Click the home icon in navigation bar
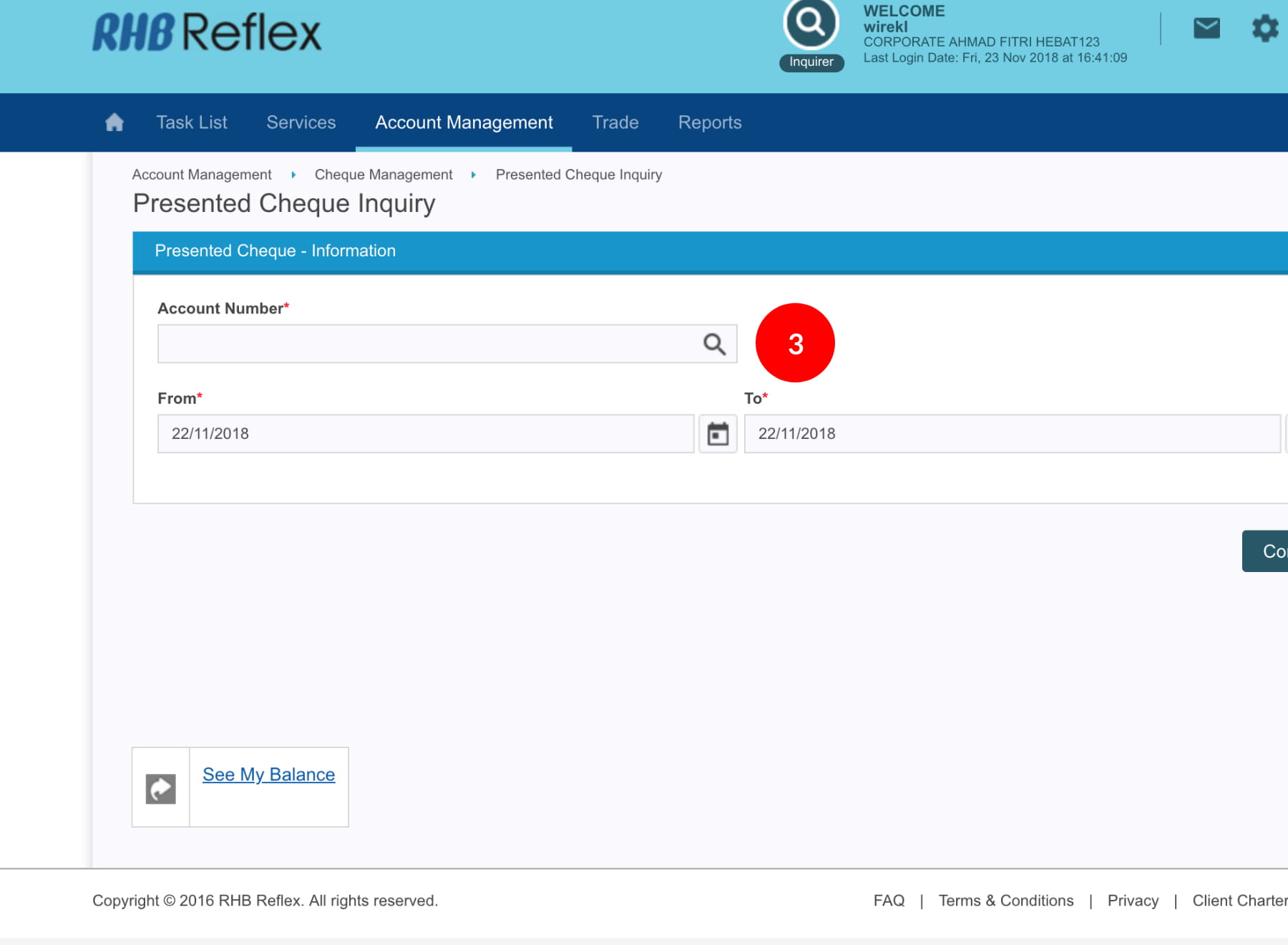The image size is (1288, 945). (x=114, y=122)
